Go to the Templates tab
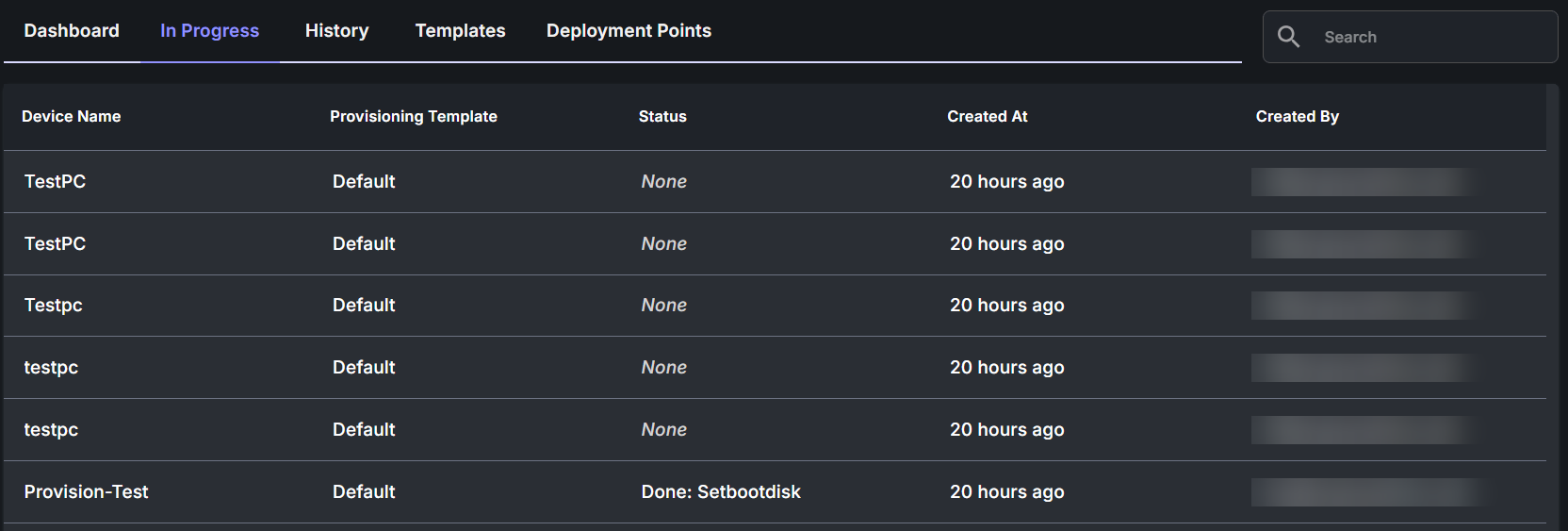 (x=460, y=31)
